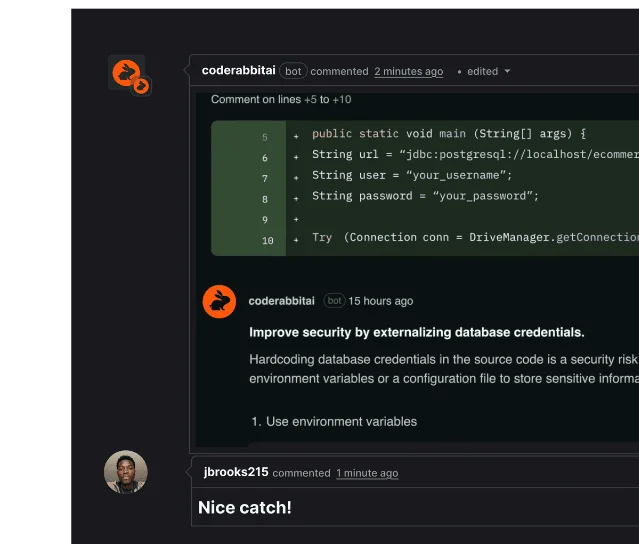Click the 'Try (Connection conn' code line
Viewport: 639px width, 544px height.
tap(475, 237)
